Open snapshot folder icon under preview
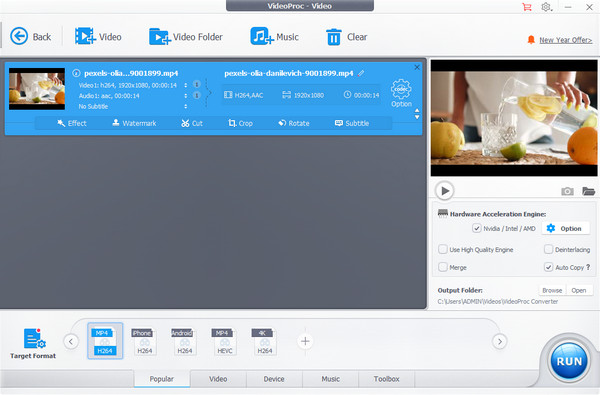 588,191
